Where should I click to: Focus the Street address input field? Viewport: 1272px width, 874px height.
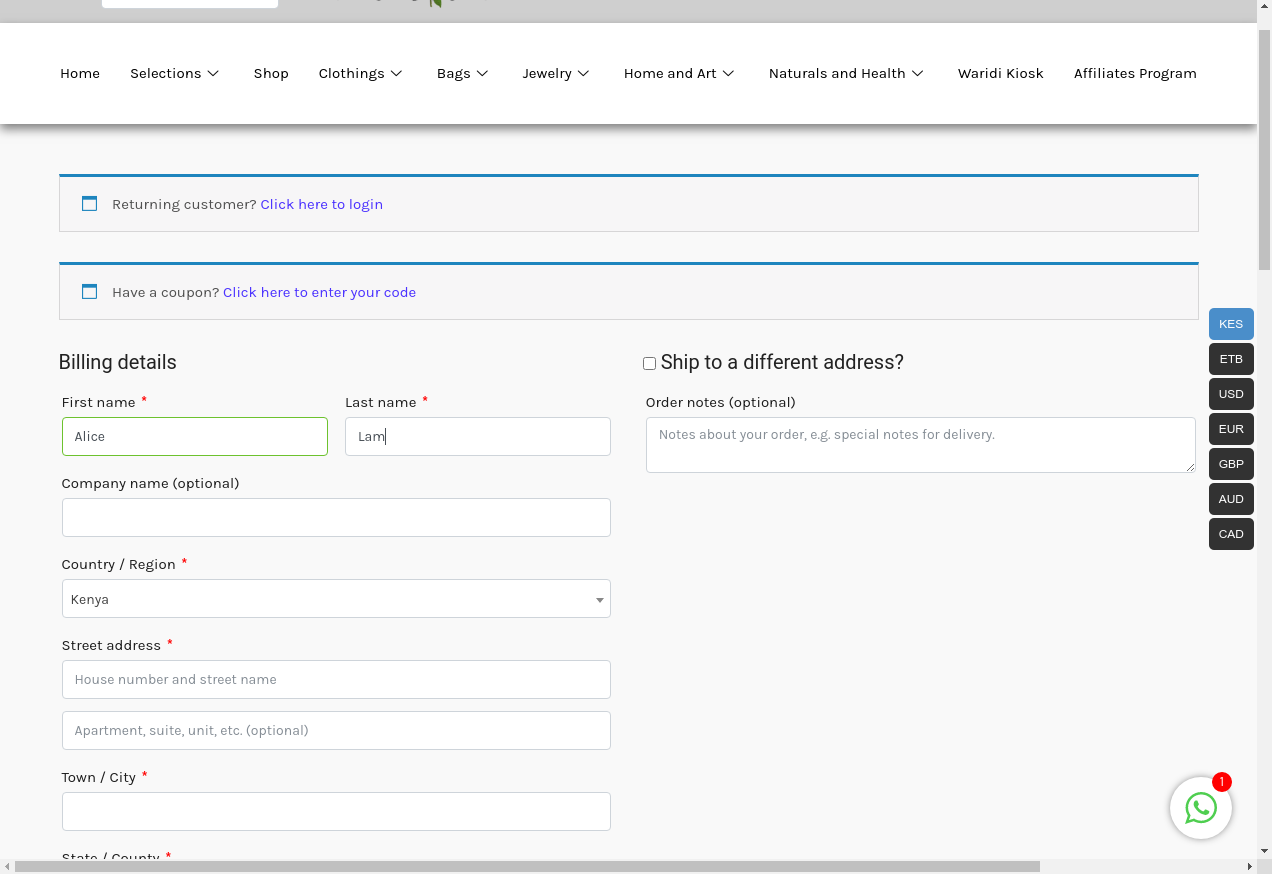pos(336,679)
